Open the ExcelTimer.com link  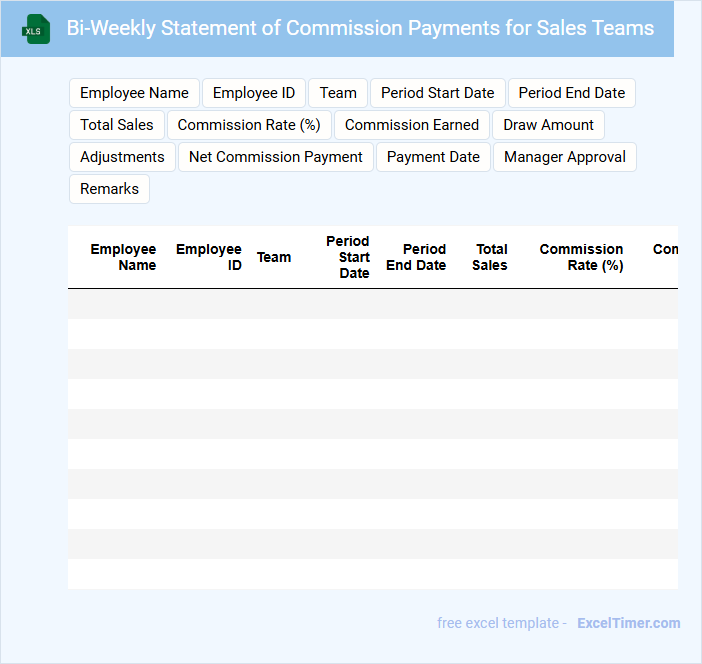[628, 623]
